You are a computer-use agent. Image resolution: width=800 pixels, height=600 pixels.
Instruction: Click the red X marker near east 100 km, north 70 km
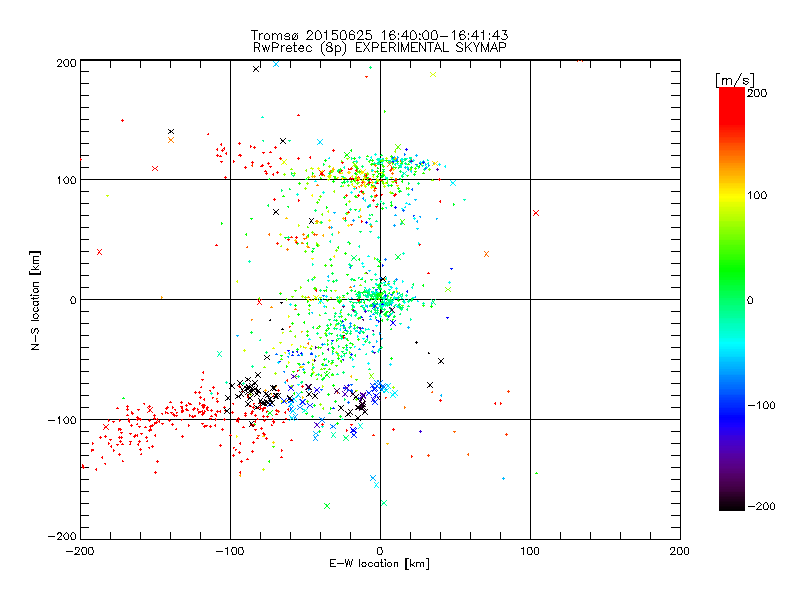(x=536, y=213)
